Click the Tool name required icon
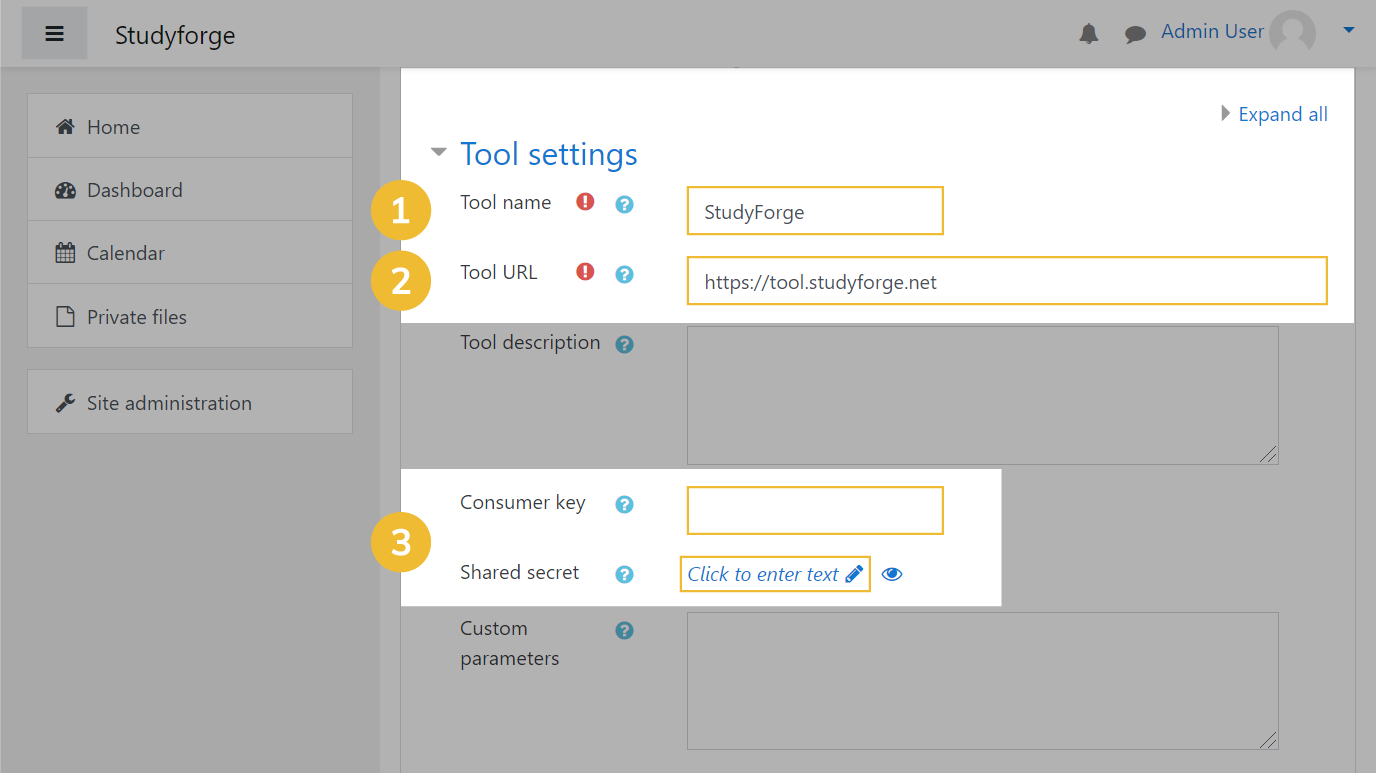This screenshot has width=1376, height=773. 586,202
